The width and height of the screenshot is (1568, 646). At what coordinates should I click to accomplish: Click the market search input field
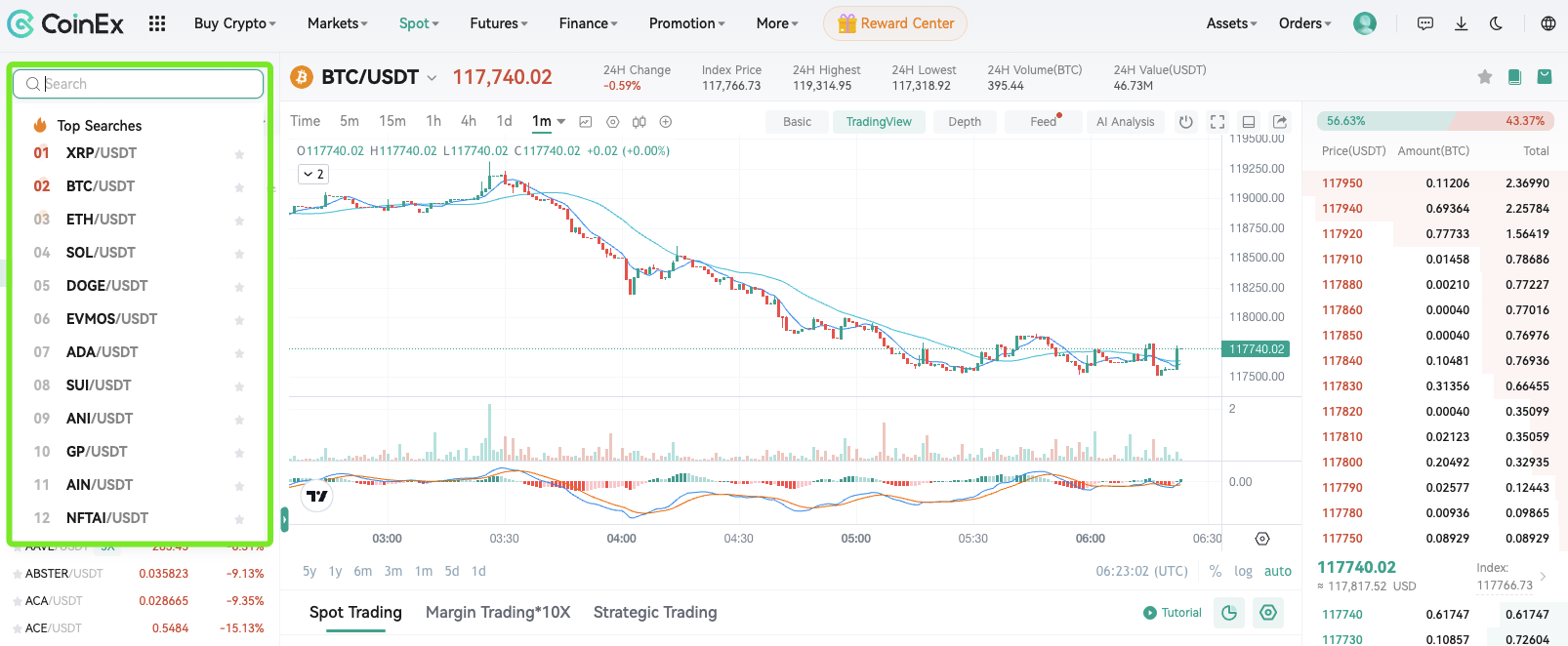point(139,84)
